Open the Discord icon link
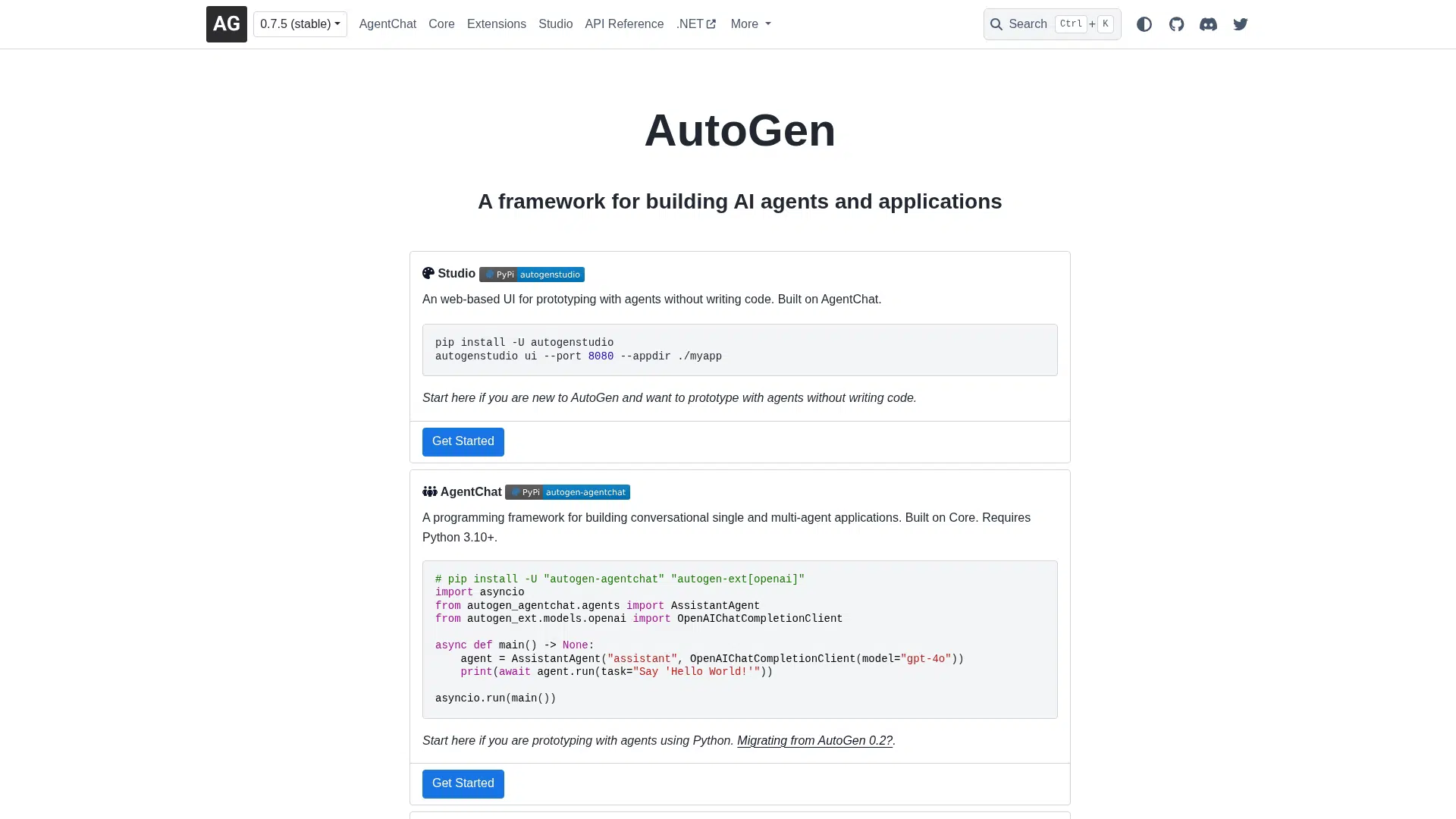 [1208, 24]
